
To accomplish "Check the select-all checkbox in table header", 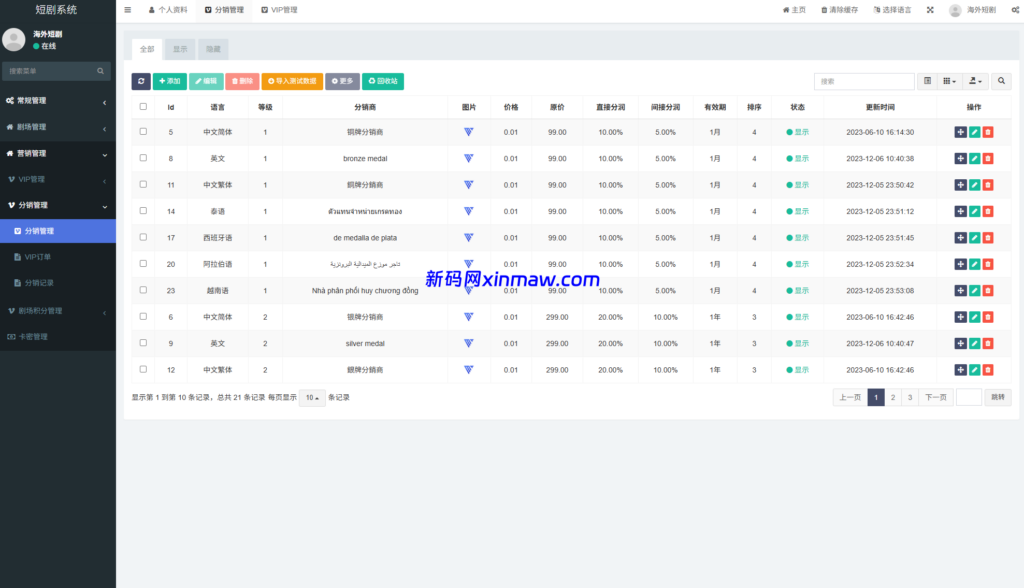I will 143,106.
